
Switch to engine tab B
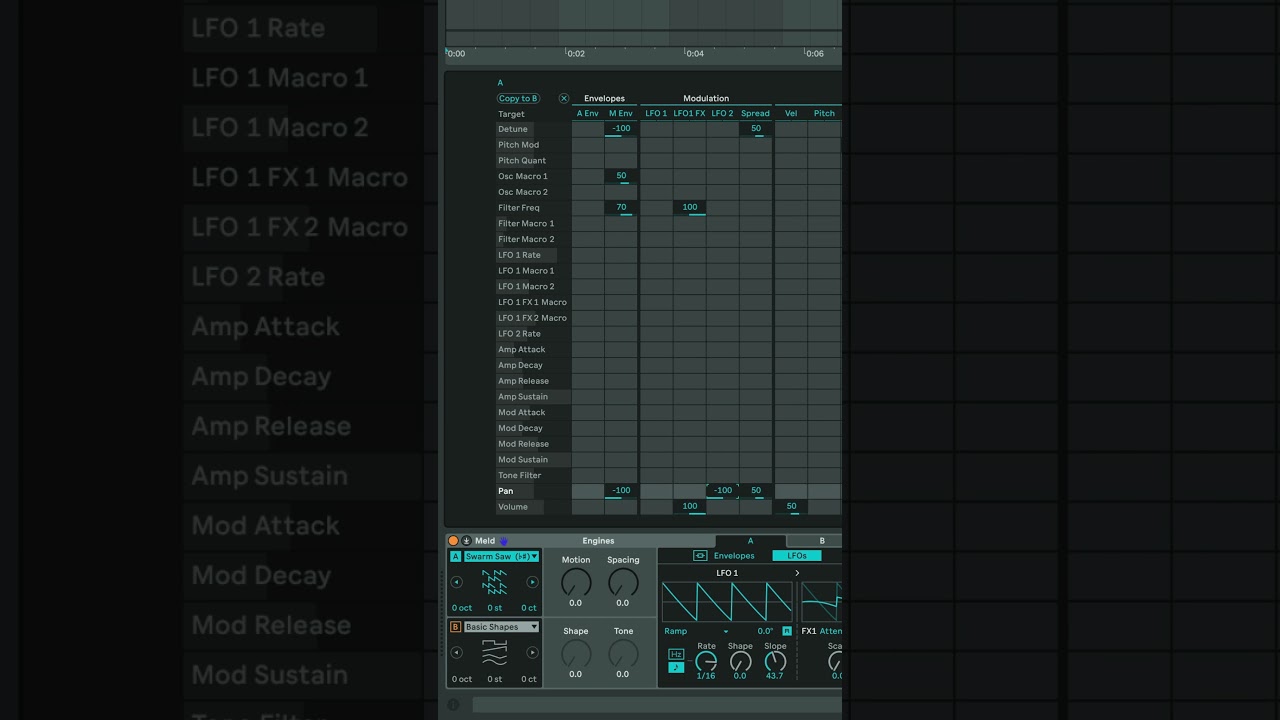822,541
